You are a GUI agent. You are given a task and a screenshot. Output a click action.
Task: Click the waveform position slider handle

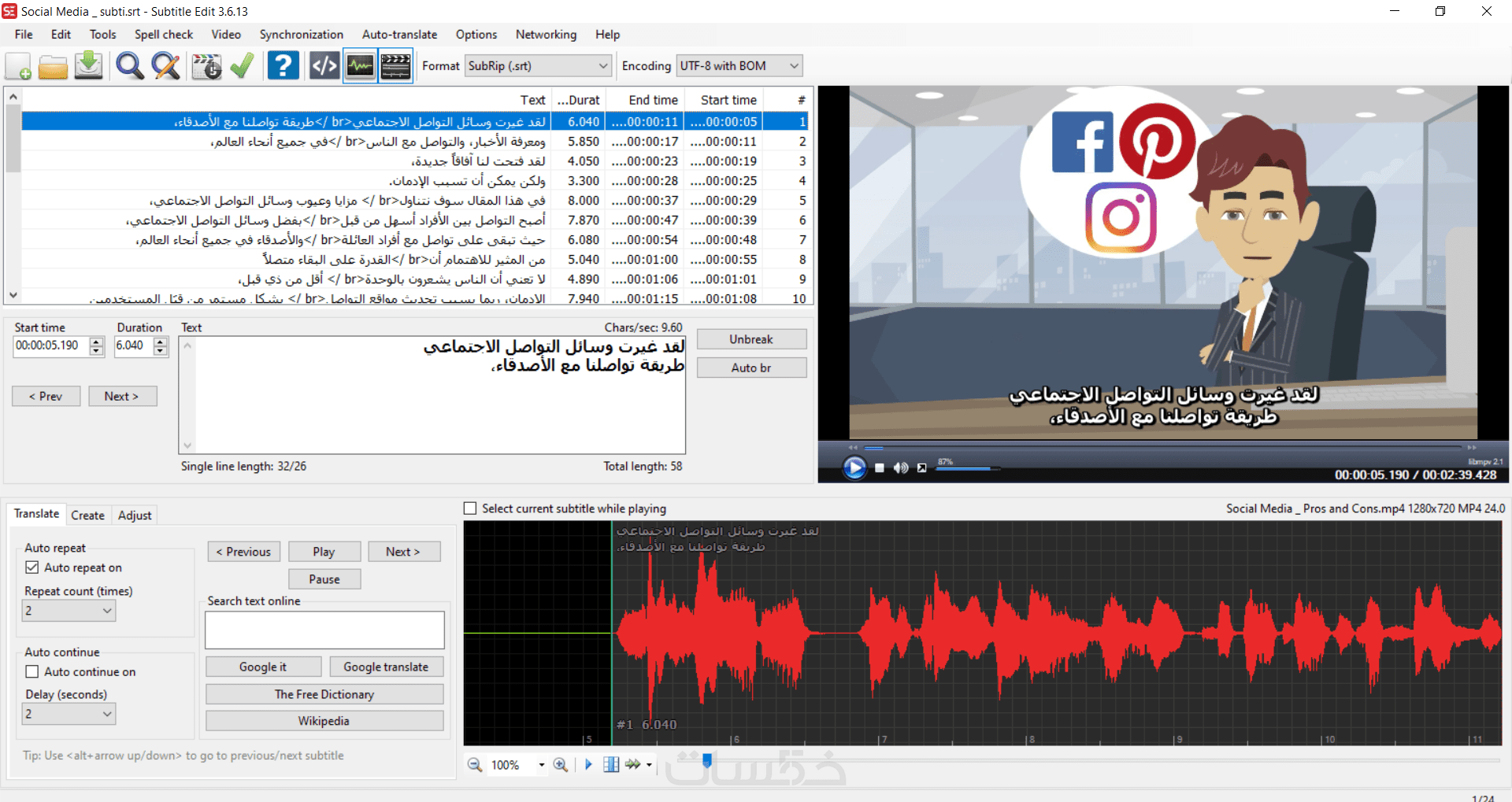[707, 760]
